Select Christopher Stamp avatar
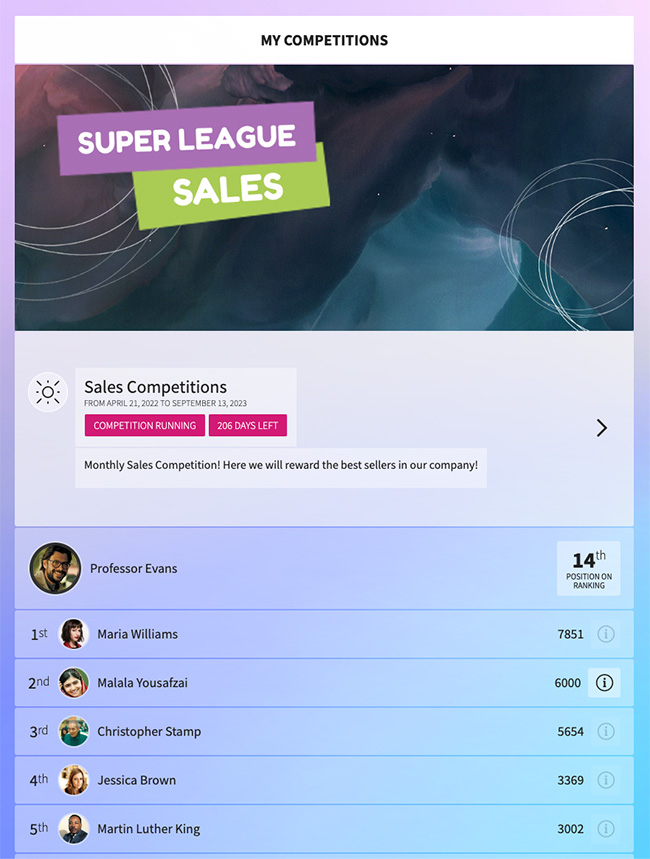This screenshot has width=650, height=859. 74,731
